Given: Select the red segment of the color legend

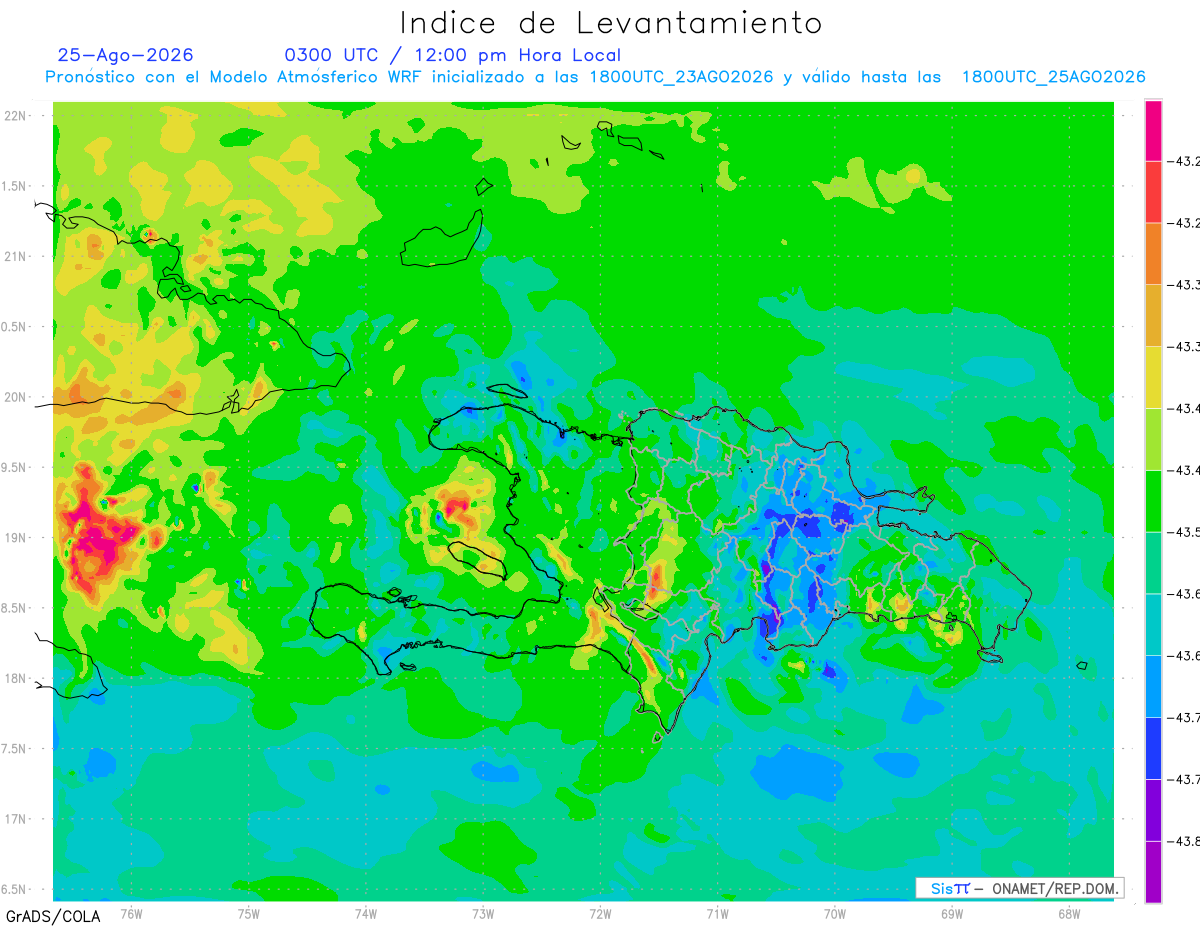Looking at the screenshot, I should point(1153,192).
